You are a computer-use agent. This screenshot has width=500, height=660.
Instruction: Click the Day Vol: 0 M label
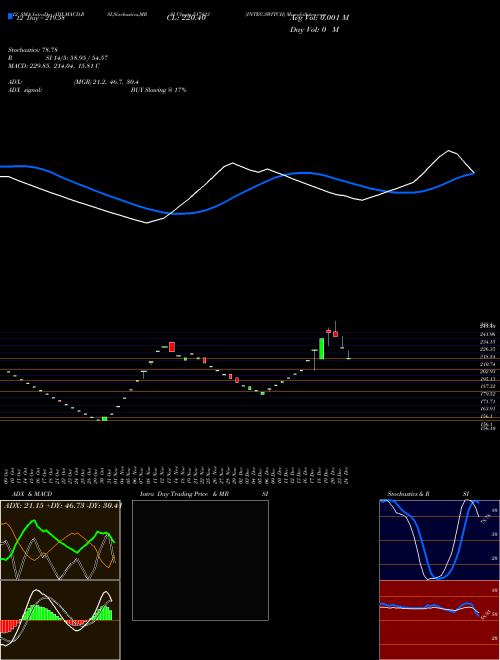pos(314,30)
